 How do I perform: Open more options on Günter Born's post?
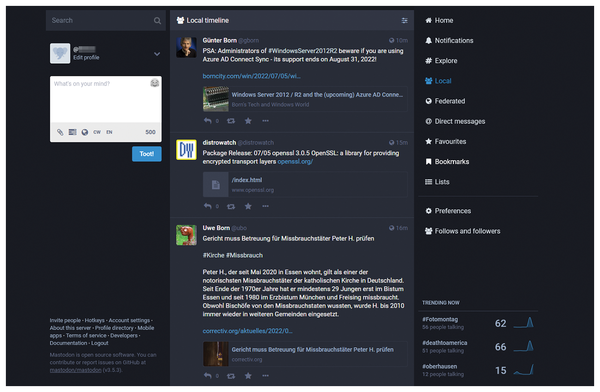(x=265, y=121)
